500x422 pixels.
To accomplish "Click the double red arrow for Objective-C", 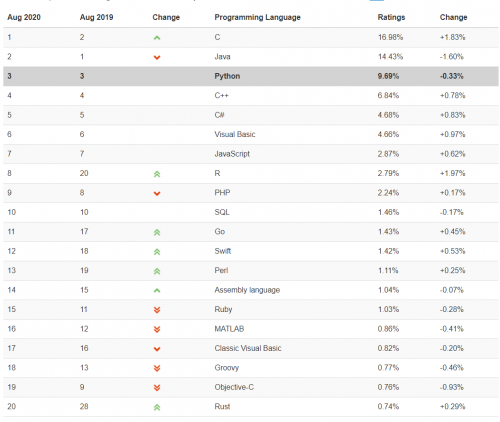I will click(x=157, y=387).
